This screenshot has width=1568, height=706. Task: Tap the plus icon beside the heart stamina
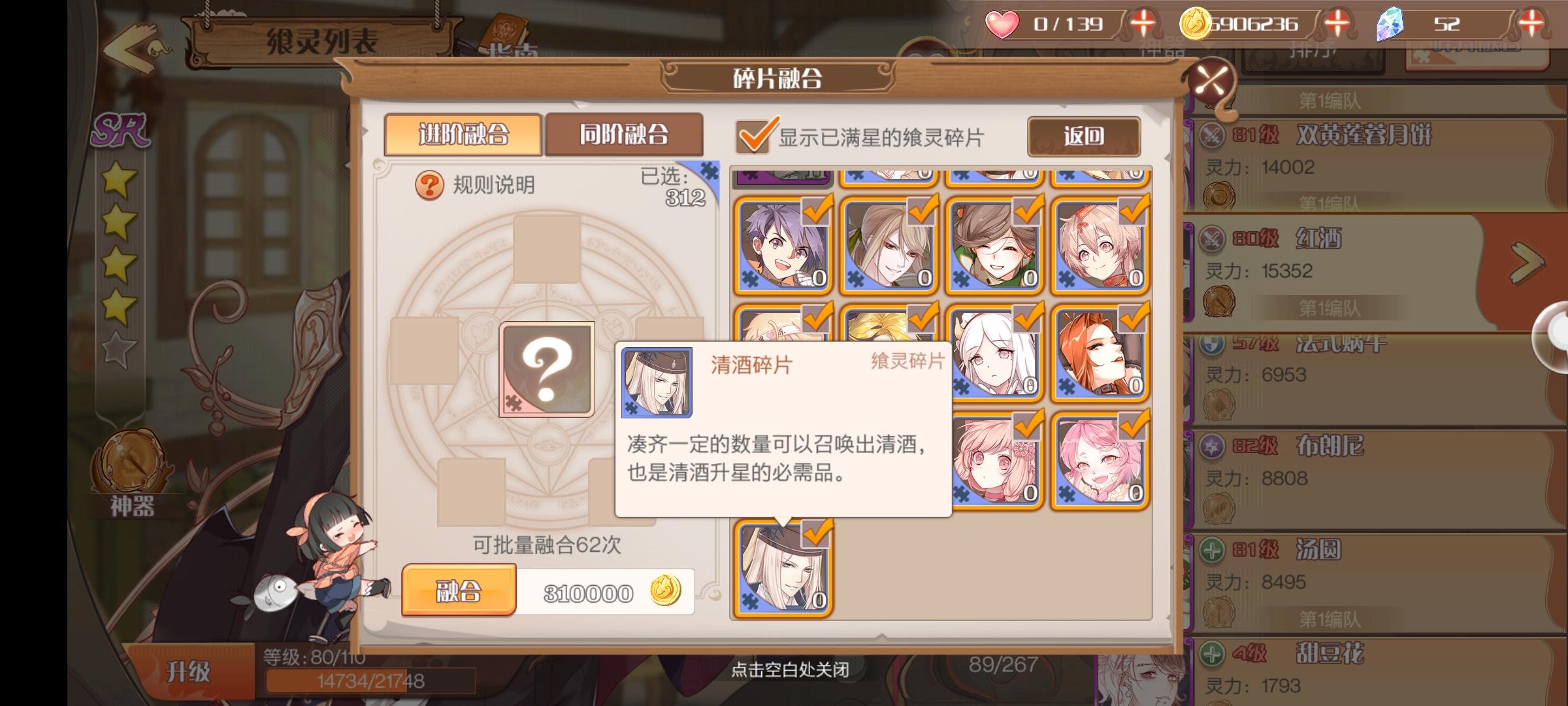[x=1142, y=24]
